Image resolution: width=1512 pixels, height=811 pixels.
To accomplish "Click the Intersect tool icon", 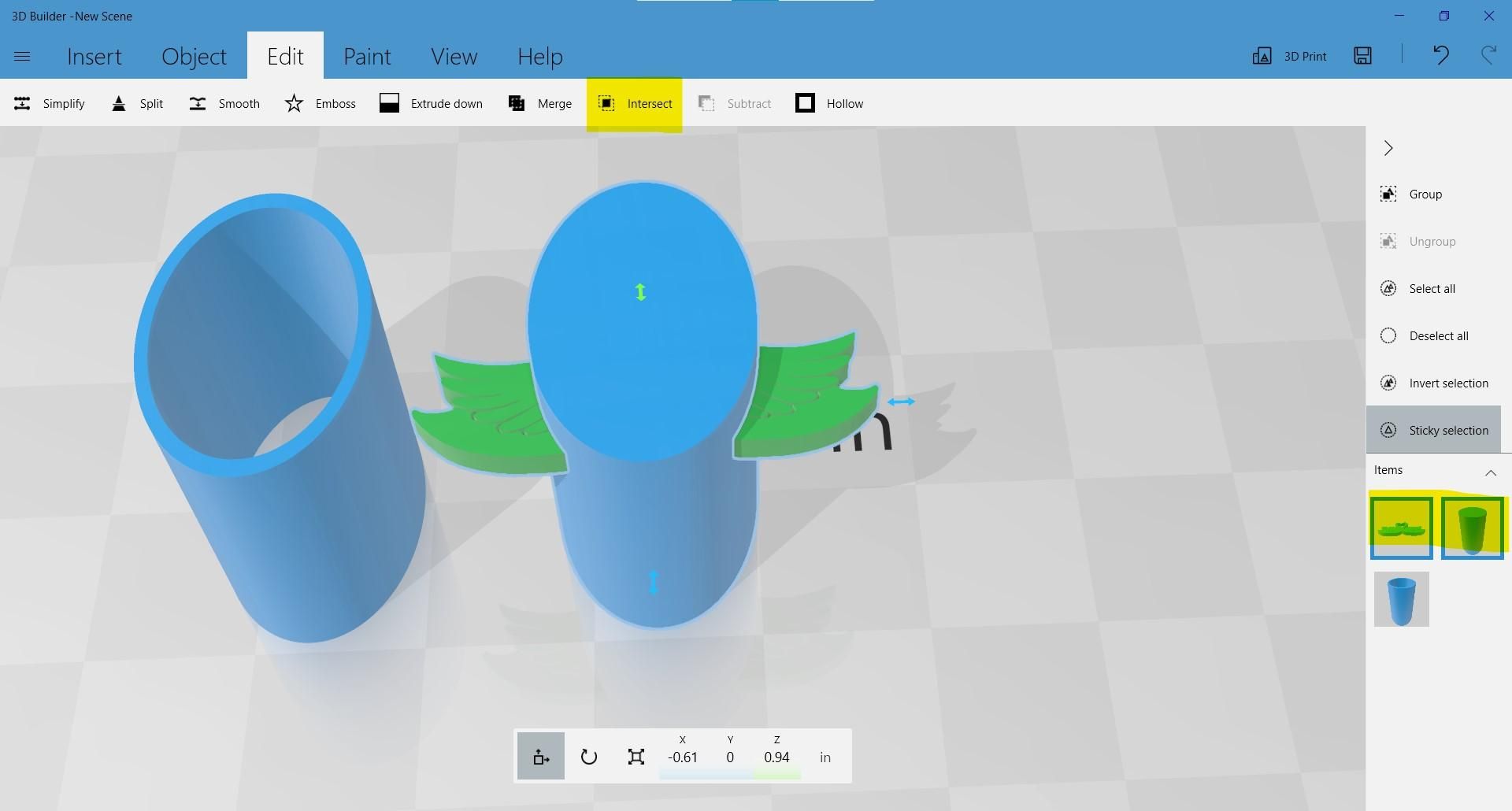I will tap(606, 103).
